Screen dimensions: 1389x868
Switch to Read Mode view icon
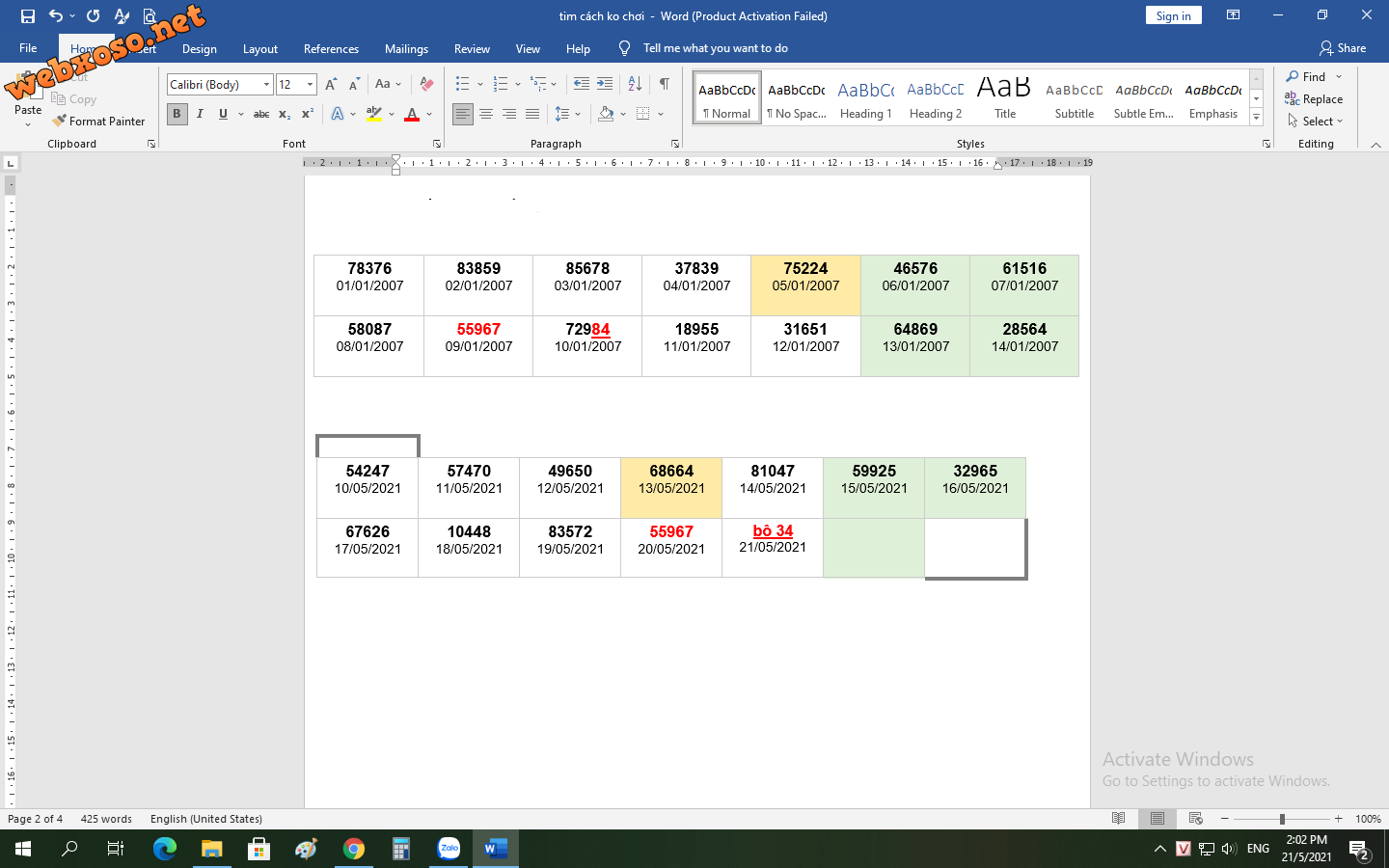click(x=1118, y=819)
